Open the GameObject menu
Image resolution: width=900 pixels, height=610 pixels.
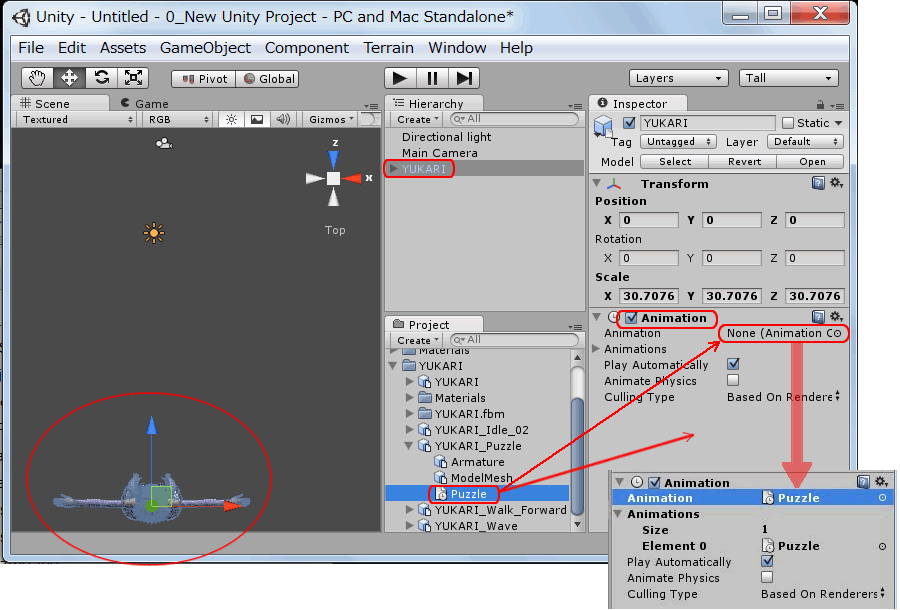point(205,47)
